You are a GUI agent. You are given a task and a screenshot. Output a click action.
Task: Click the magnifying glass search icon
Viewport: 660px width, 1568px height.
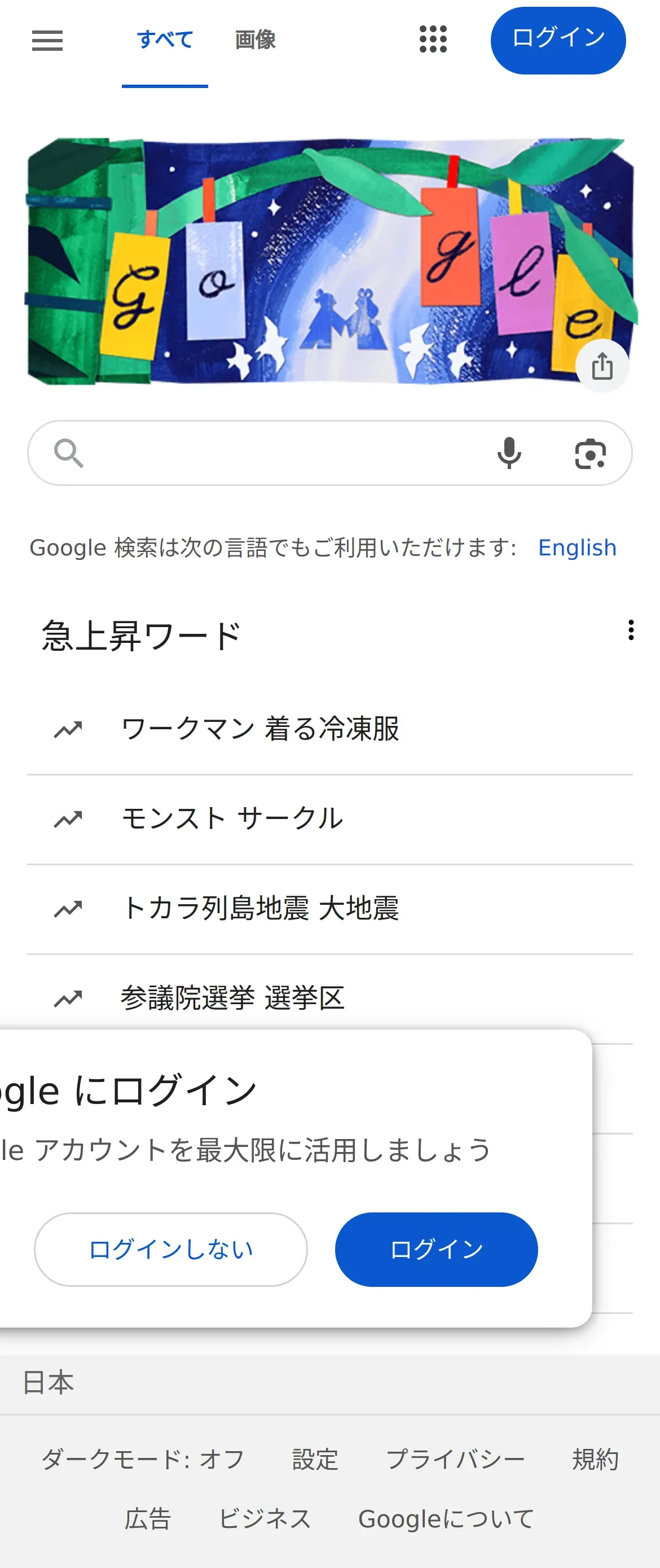tap(68, 453)
